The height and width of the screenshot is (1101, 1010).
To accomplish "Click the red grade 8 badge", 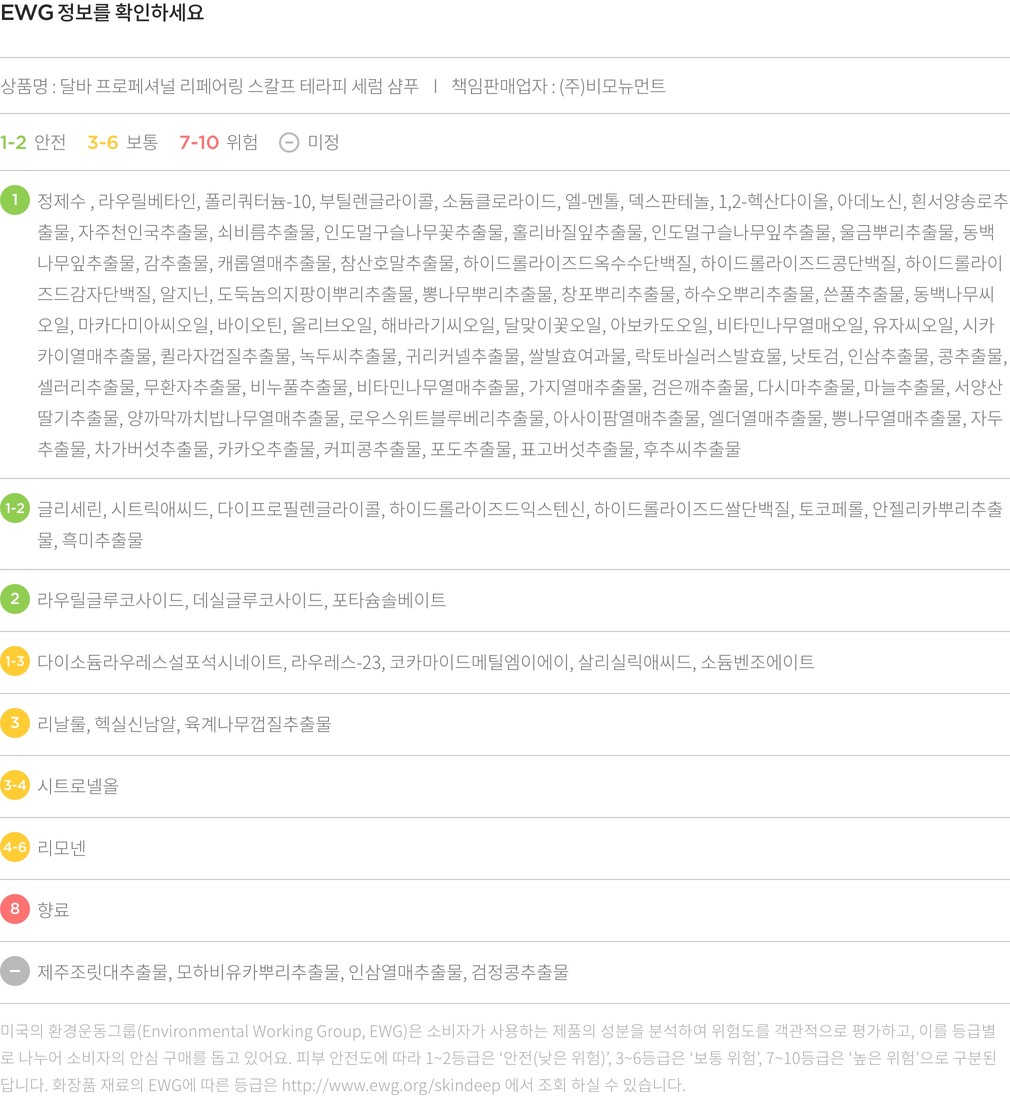I will click(15, 909).
